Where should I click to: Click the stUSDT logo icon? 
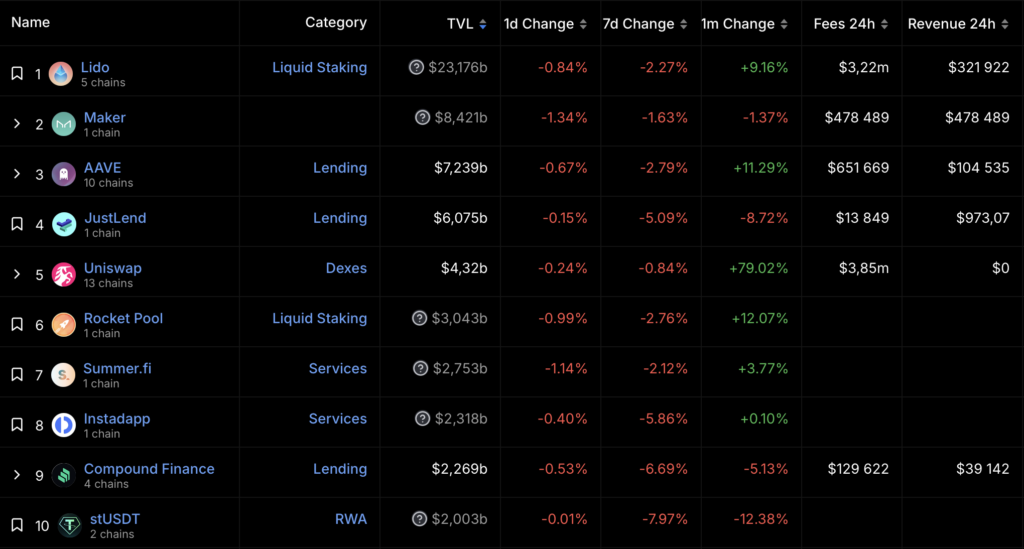click(70, 525)
